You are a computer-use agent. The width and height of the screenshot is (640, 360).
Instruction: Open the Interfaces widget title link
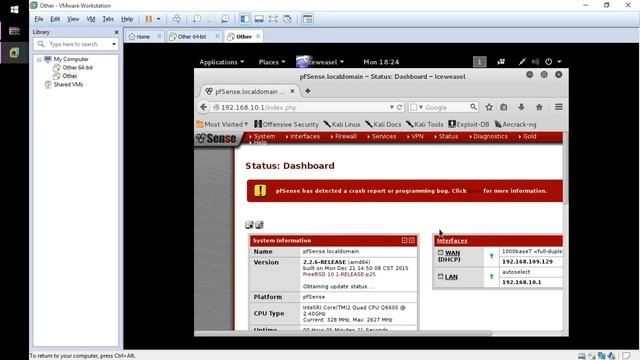452,241
